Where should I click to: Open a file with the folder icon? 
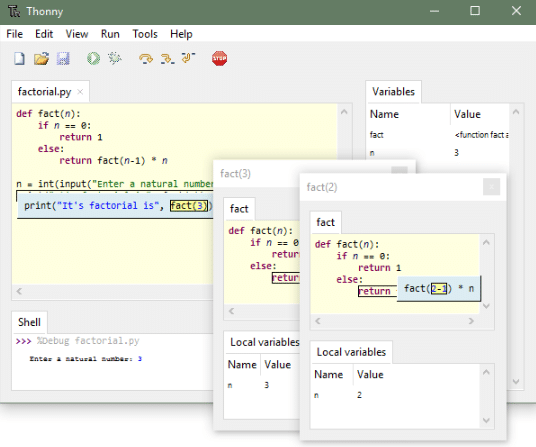(41, 58)
